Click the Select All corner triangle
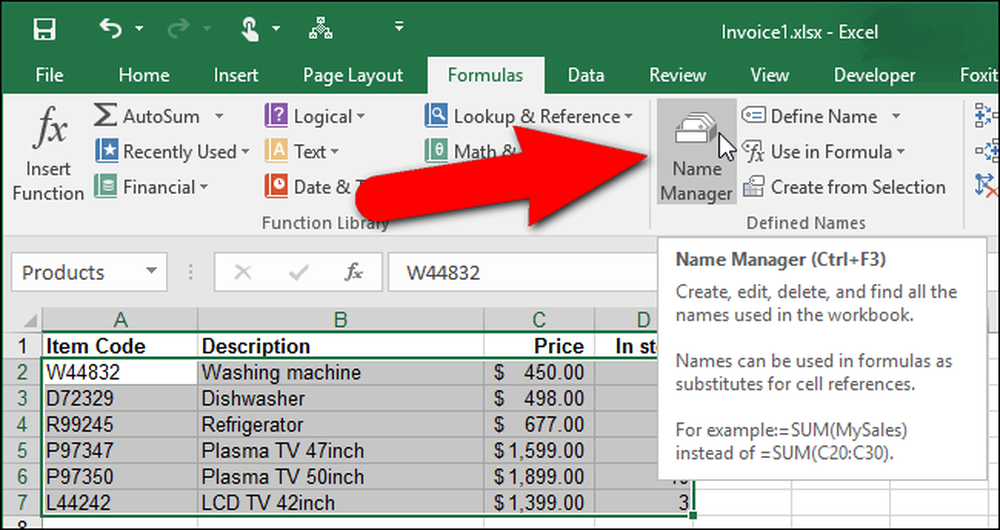Viewport: 1000px width, 530px height. click(29, 320)
